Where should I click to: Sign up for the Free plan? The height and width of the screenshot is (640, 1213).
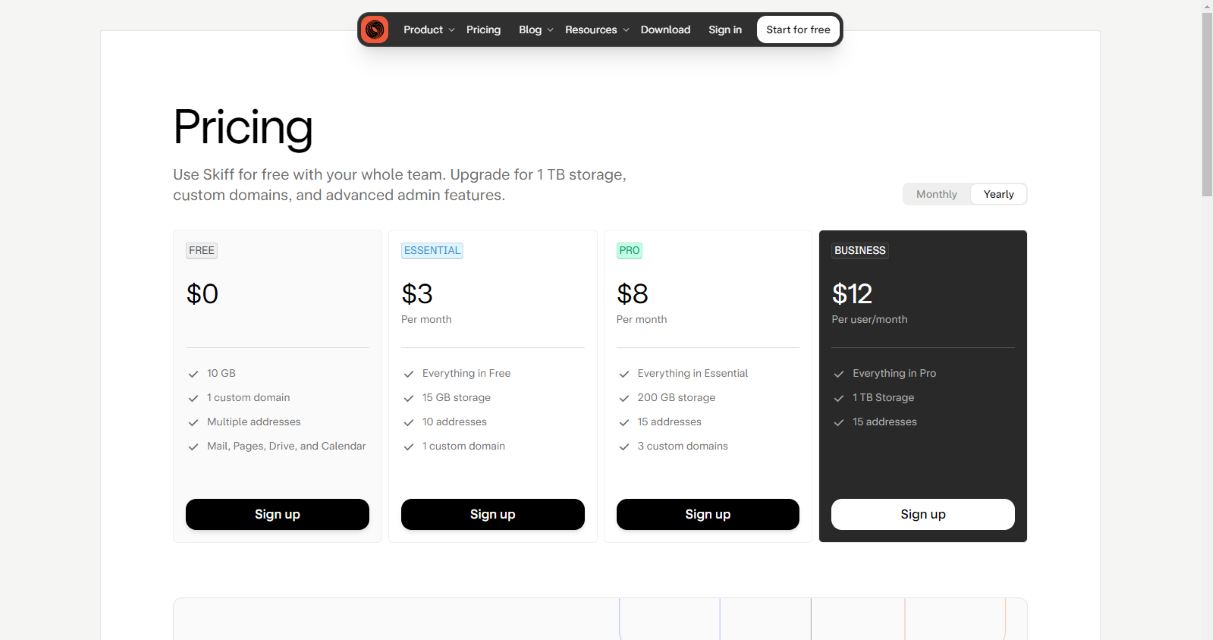(277, 514)
